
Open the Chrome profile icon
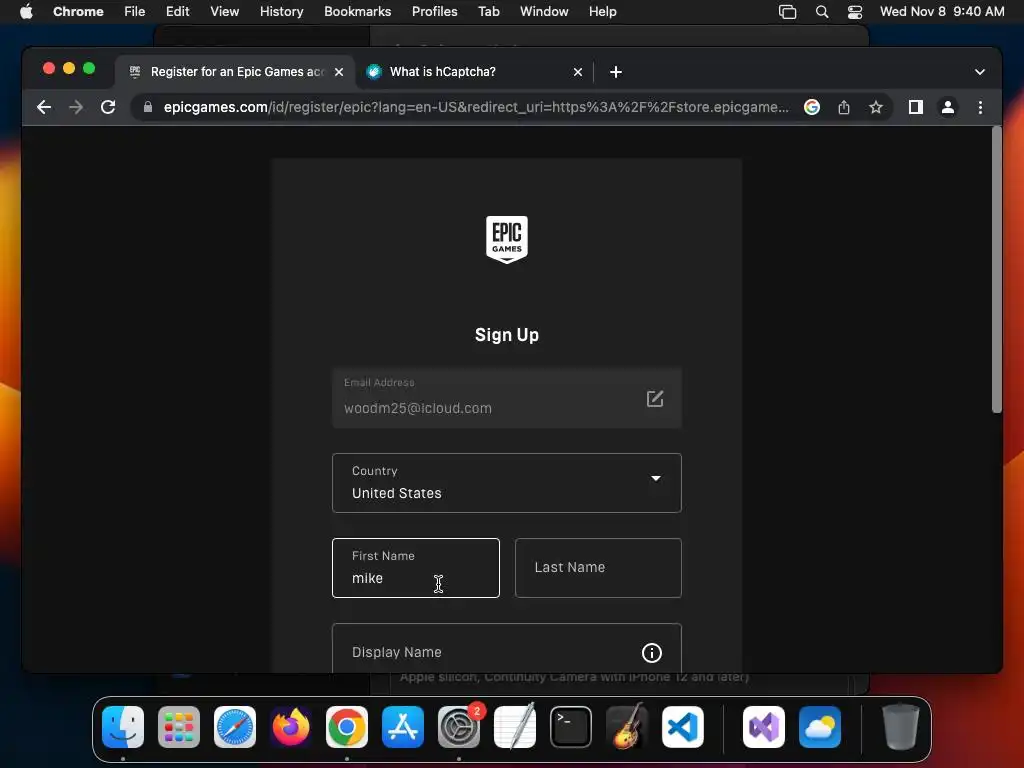click(x=948, y=107)
